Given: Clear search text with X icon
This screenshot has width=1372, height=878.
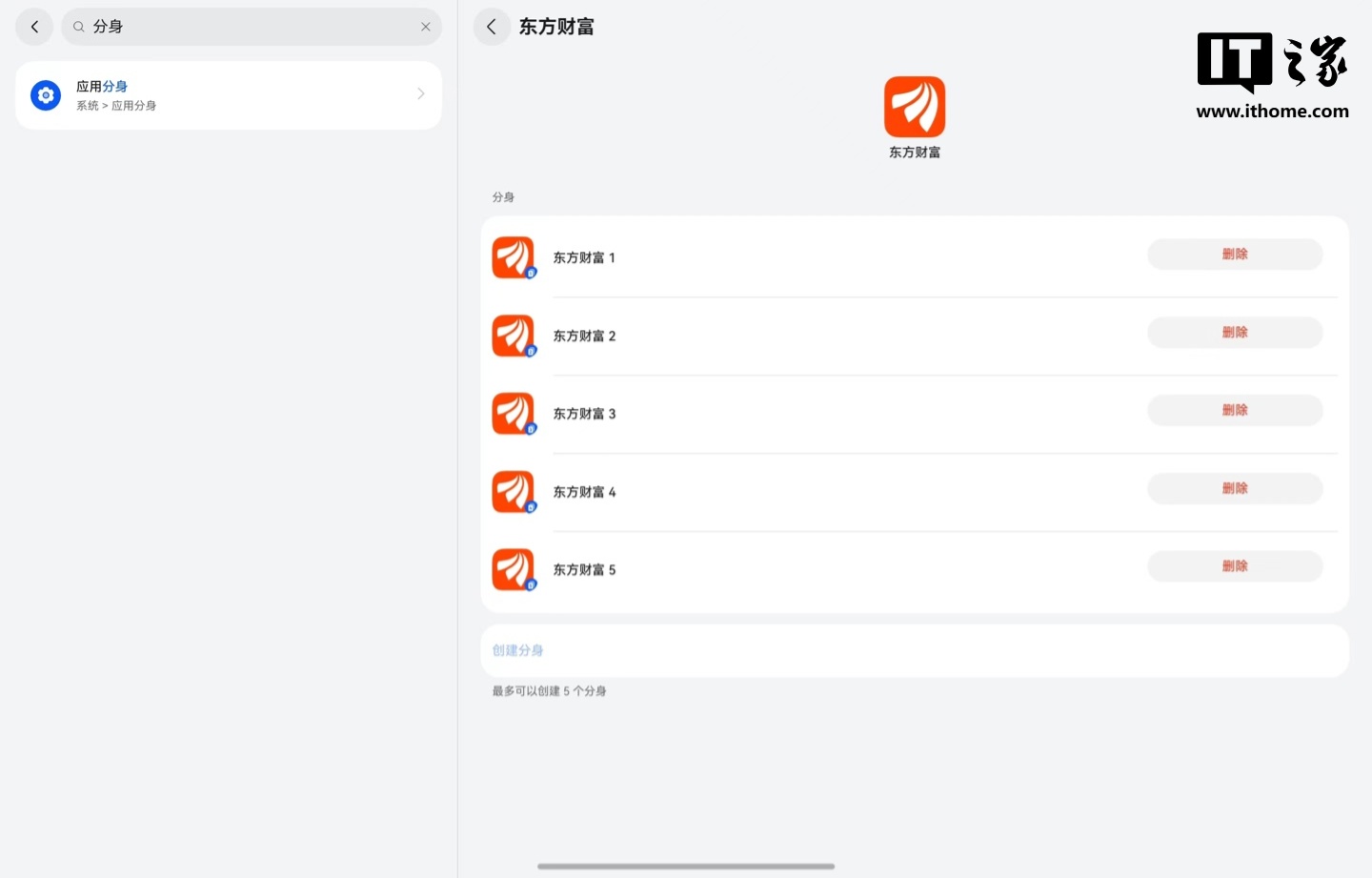Looking at the screenshot, I should tap(426, 27).
